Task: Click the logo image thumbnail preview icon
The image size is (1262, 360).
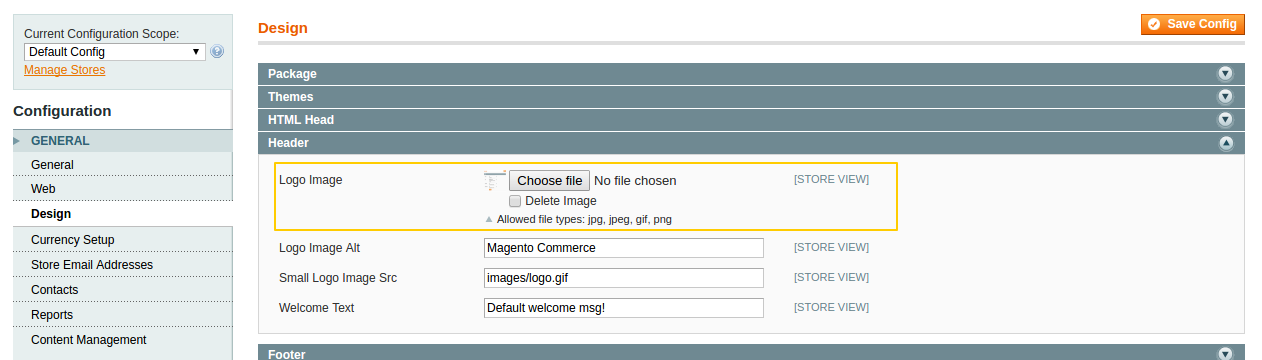Action: pos(495,180)
